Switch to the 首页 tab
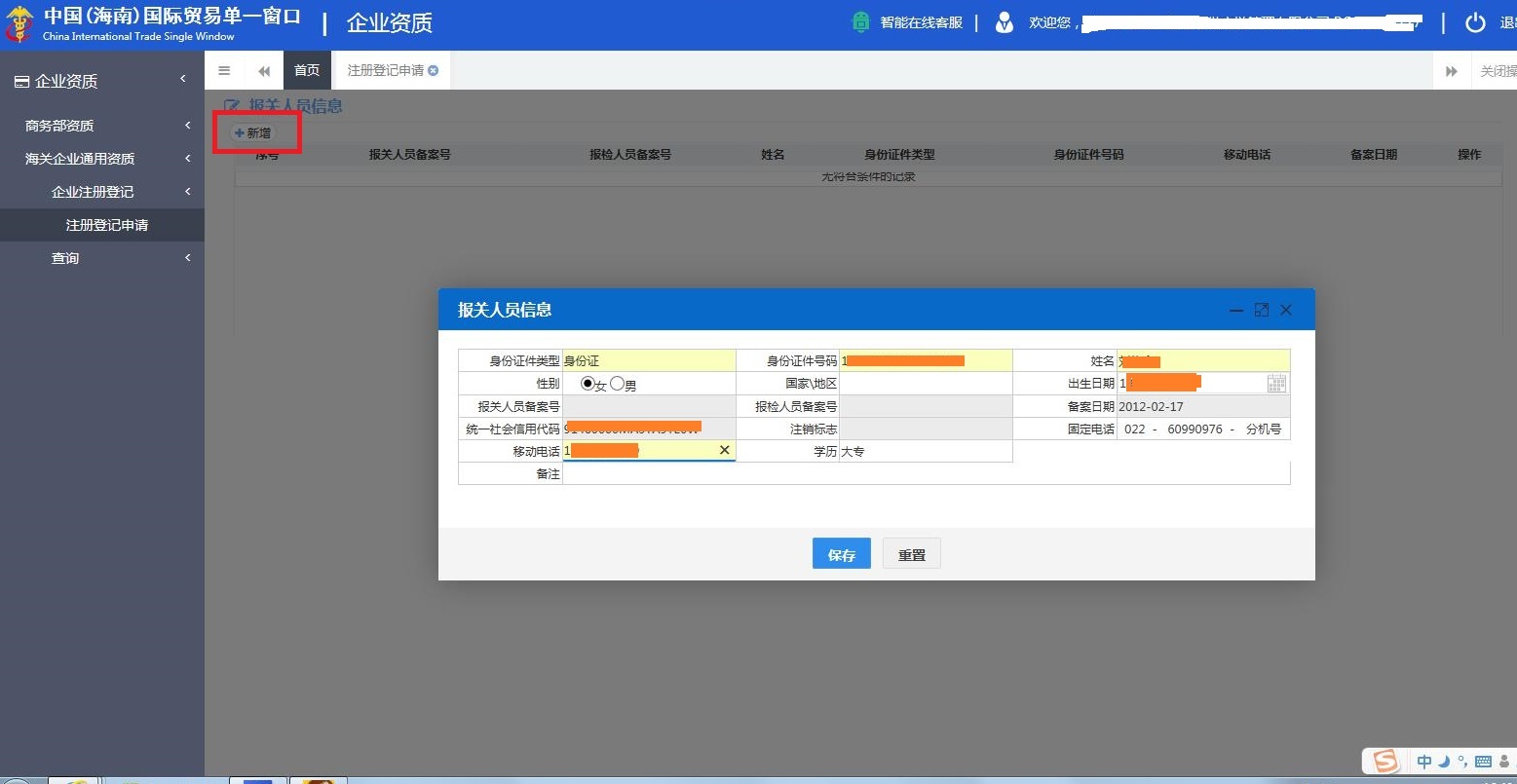Image resolution: width=1517 pixels, height=784 pixels. pos(306,69)
